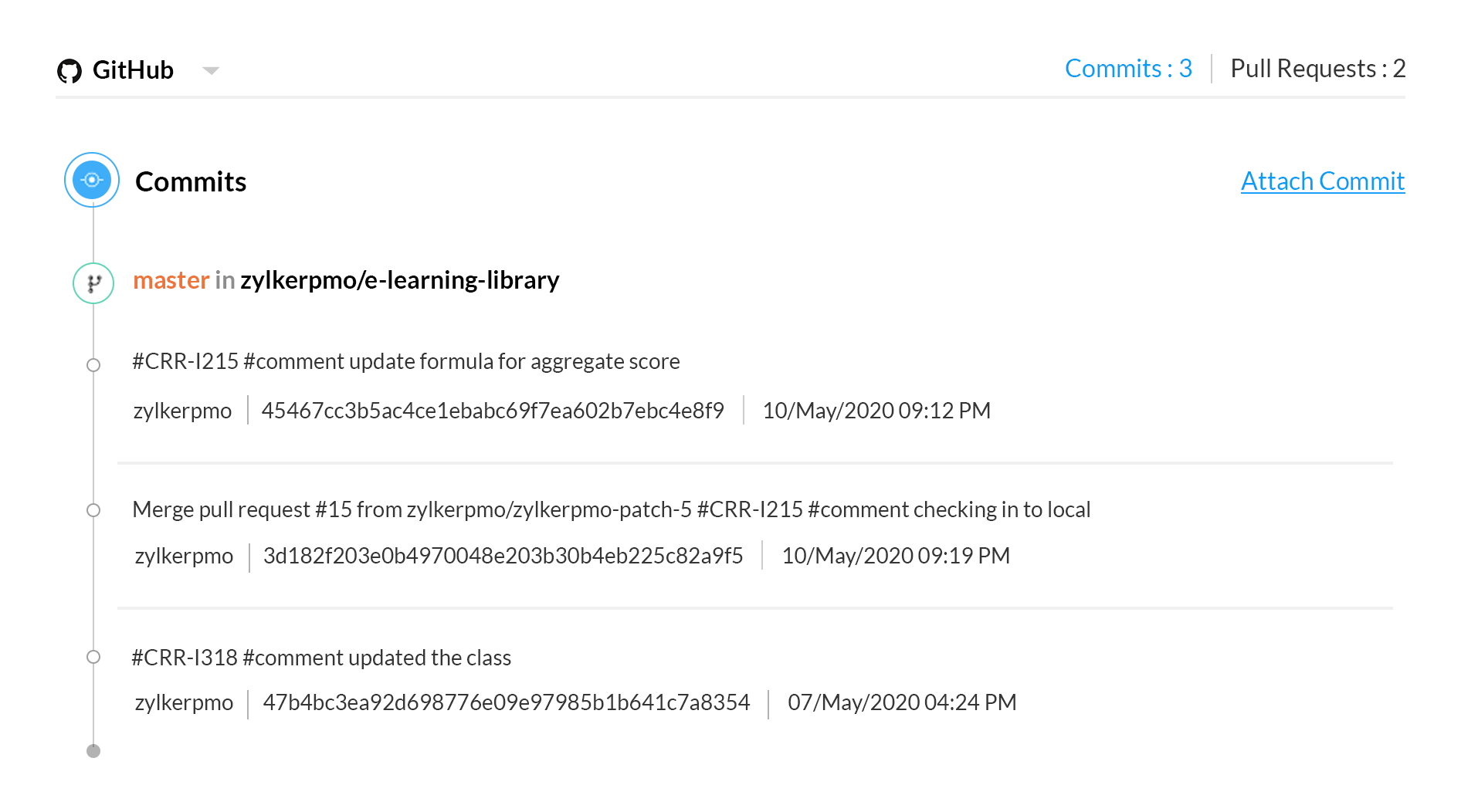The width and height of the screenshot is (1461, 812).
Task: Click the Attach Commit link
Action: pos(1322,181)
